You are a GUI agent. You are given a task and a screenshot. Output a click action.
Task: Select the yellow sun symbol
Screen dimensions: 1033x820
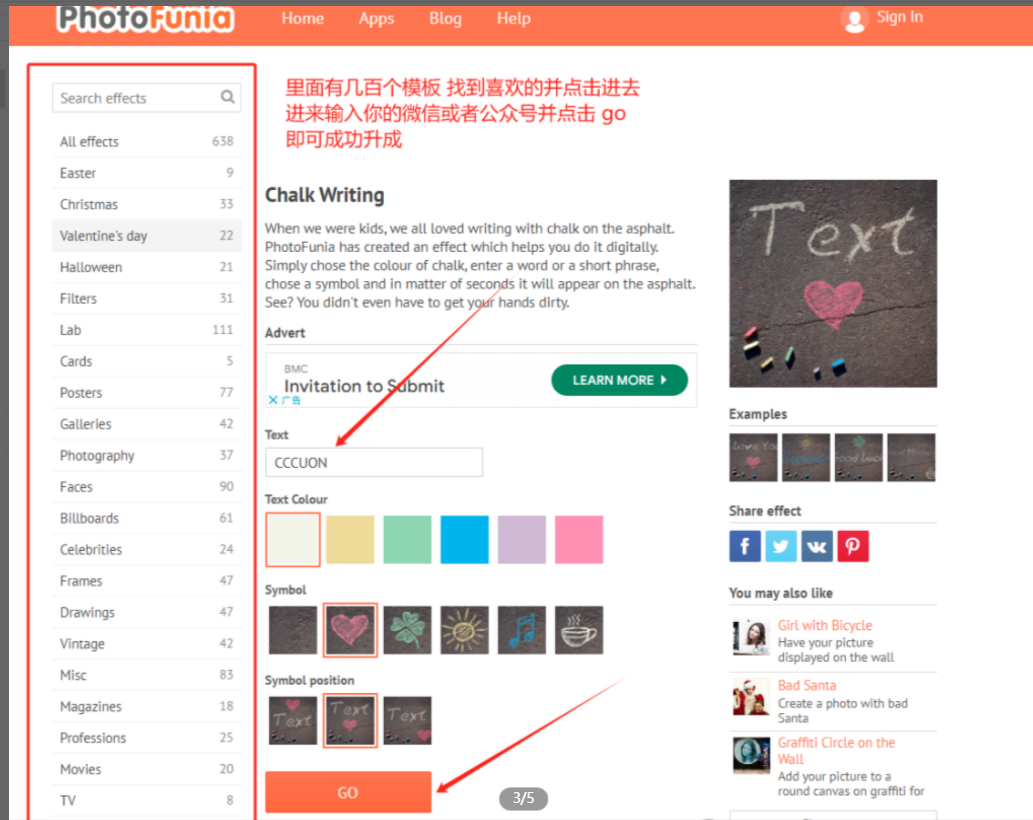pos(464,630)
